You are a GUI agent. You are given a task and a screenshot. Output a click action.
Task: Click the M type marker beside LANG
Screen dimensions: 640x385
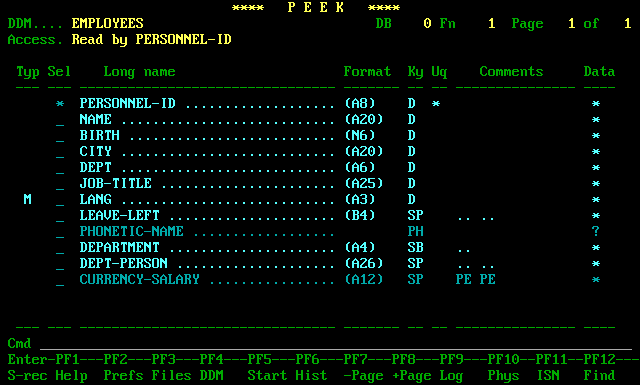coord(27,199)
